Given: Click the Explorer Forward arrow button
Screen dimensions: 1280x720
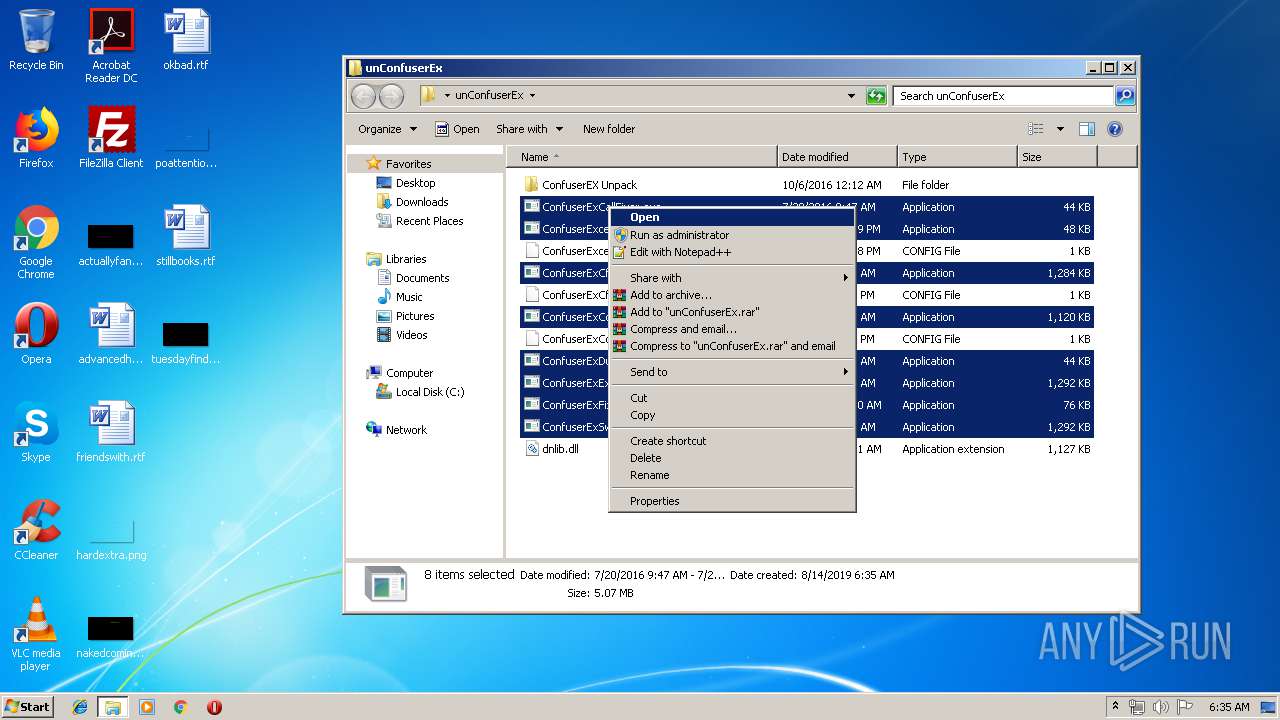Looking at the screenshot, I should pyautogui.click(x=391, y=96).
